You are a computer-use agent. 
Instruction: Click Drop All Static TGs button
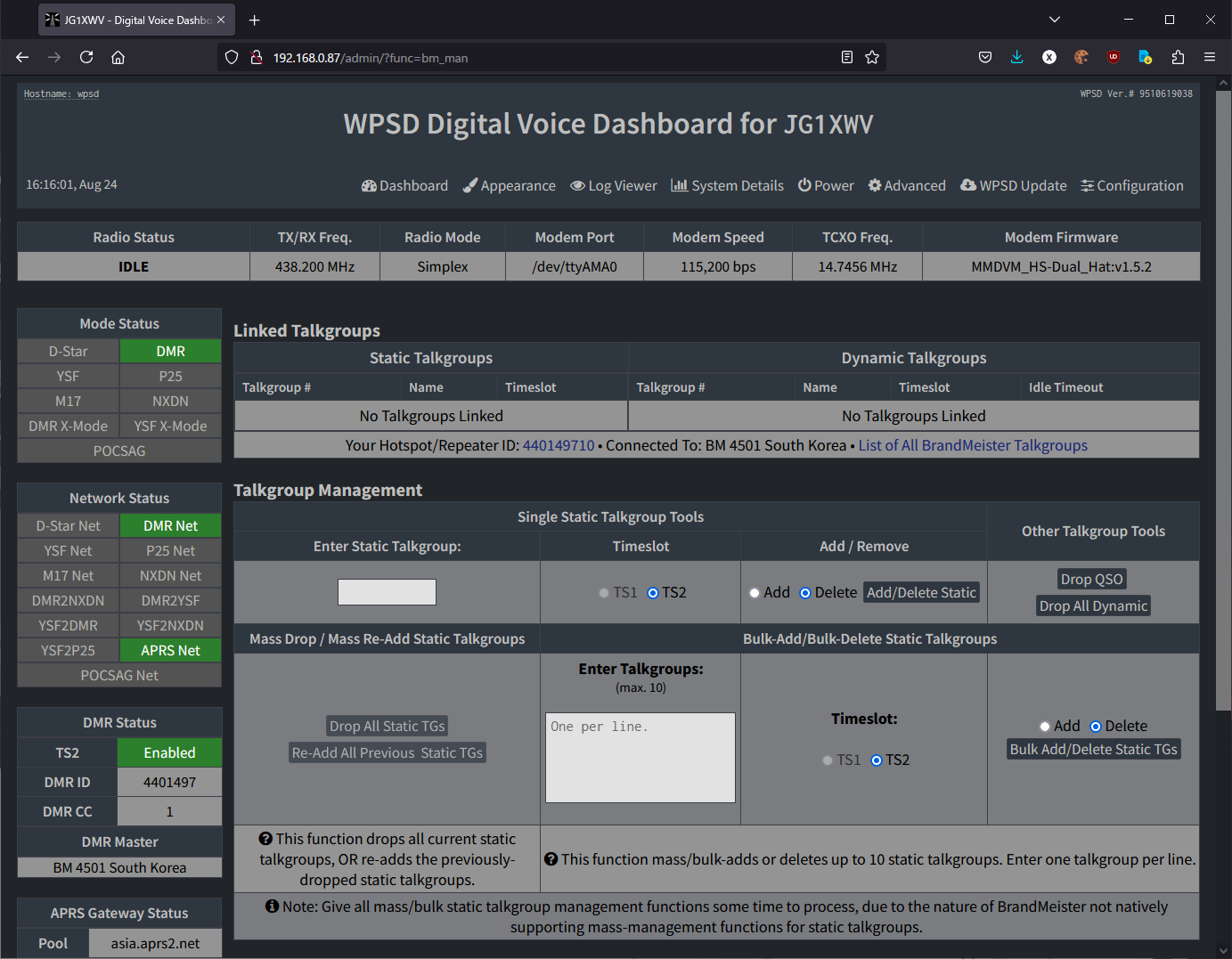[387, 726]
